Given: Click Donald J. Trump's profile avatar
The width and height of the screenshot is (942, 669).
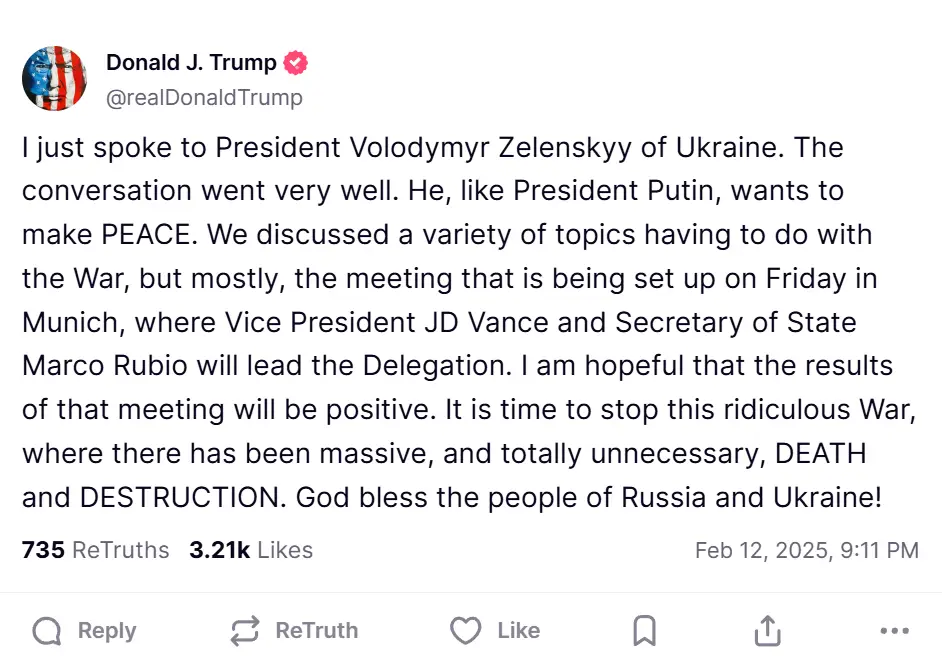Looking at the screenshot, I should tap(54, 77).
